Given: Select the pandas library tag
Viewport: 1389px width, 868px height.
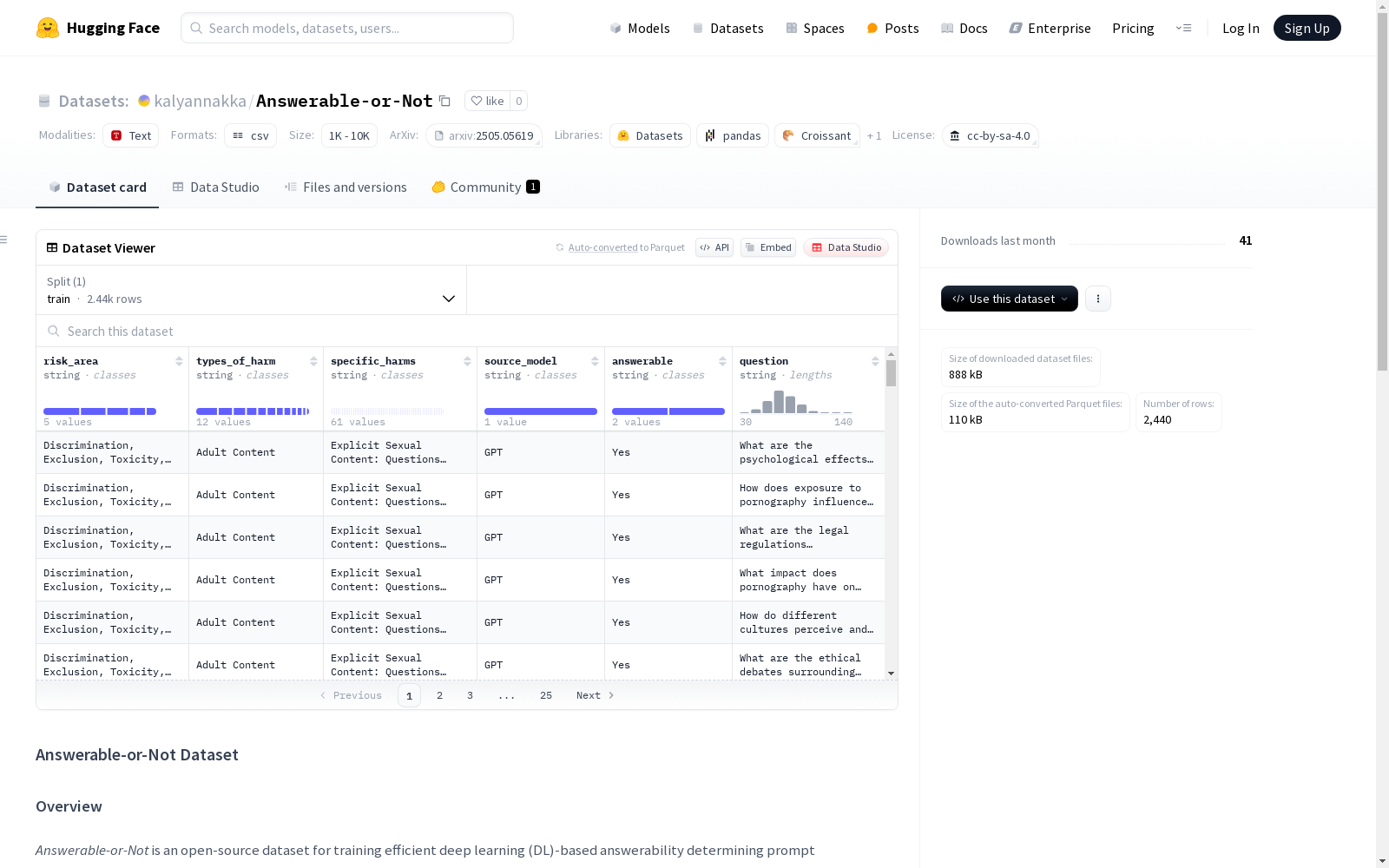Looking at the screenshot, I should click(733, 135).
